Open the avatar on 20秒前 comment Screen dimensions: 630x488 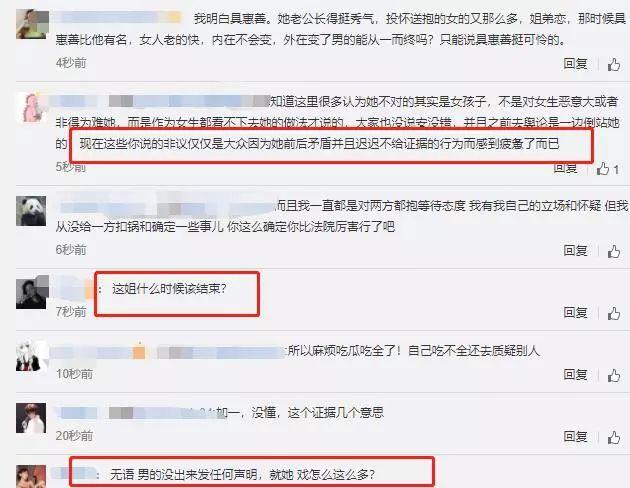click(x=31, y=418)
